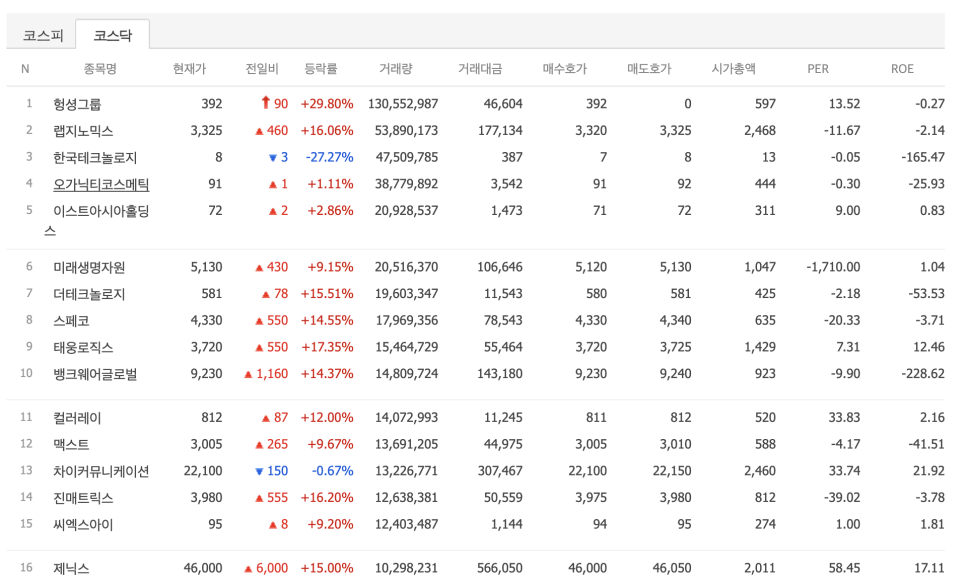The height and width of the screenshot is (583, 966).
Task: Click ask price 46,050
Action: click(x=672, y=568)
